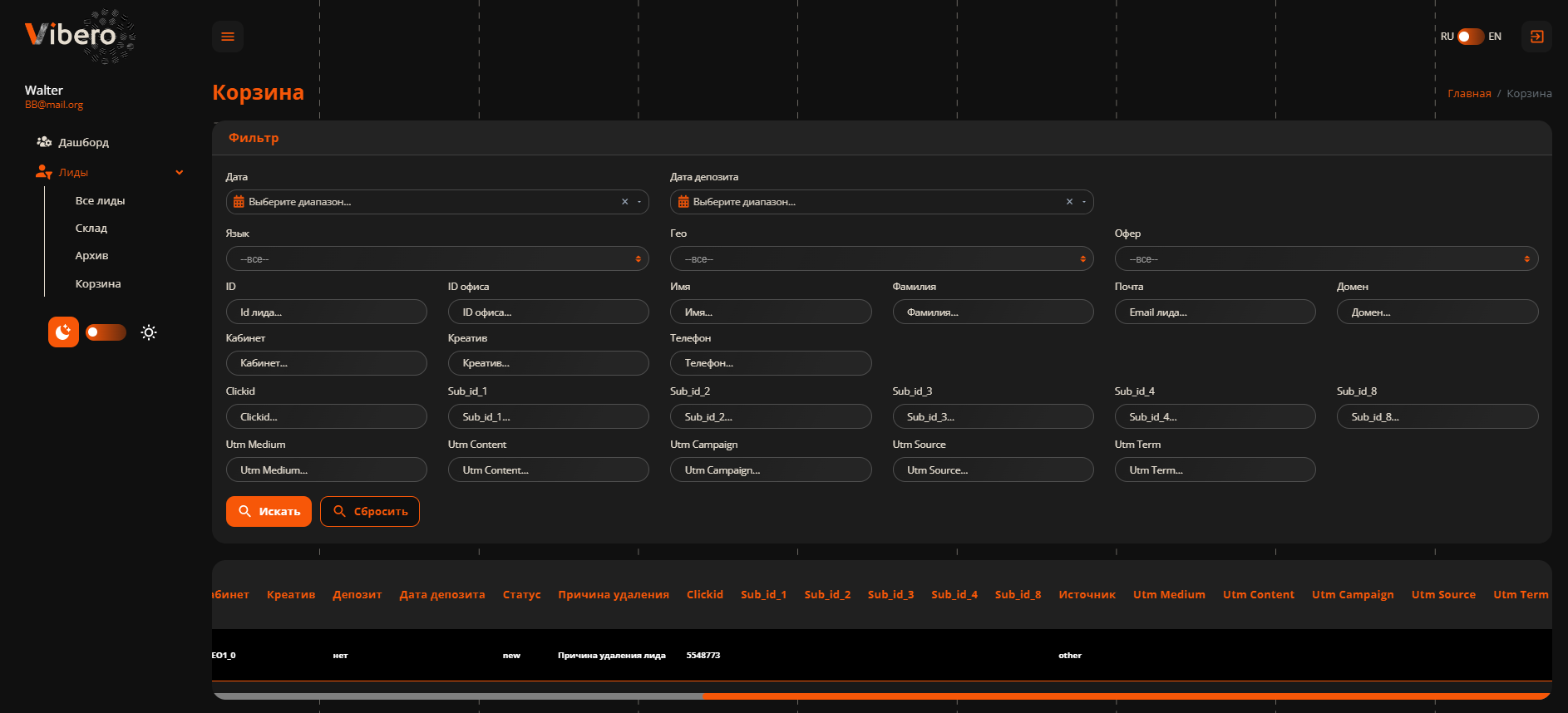Open Все лиды in sidebar
Viewport: 1568px width, 713px height.
coord(100,200)
